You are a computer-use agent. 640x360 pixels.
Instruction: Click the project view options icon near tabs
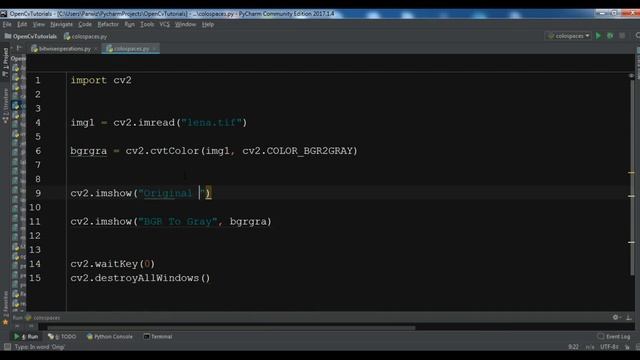pos(19,49)
